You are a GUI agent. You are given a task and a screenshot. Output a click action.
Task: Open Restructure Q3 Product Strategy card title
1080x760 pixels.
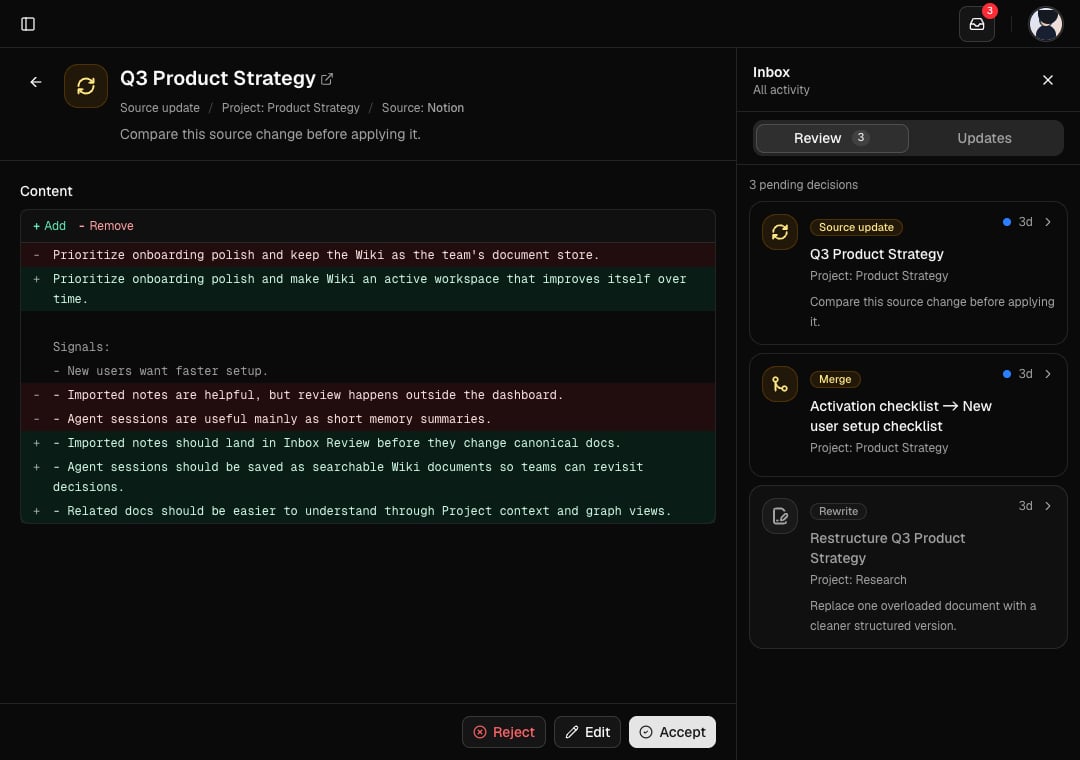point(887,548)
